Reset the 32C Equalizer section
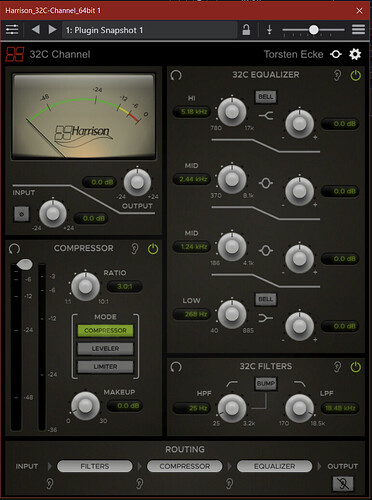This screenshot has width=372, height=500. (x=176, y=75)
